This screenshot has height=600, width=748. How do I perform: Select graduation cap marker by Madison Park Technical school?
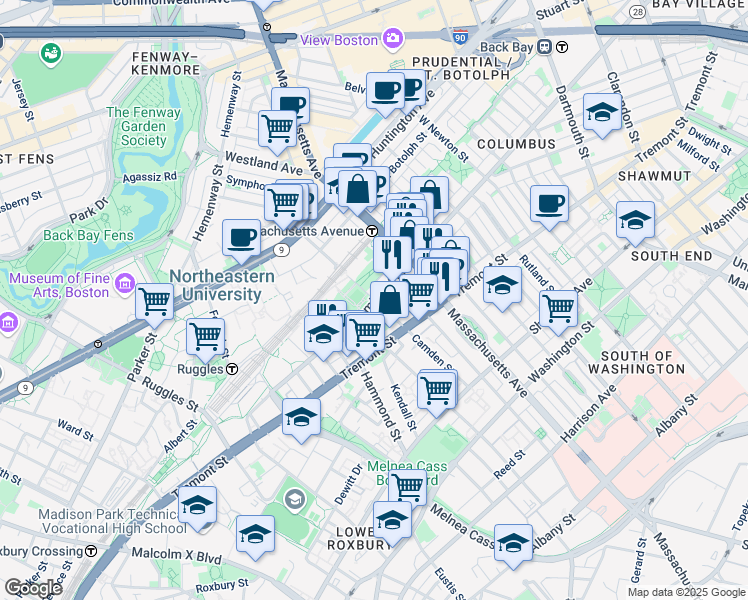click(x=197, y=509)
